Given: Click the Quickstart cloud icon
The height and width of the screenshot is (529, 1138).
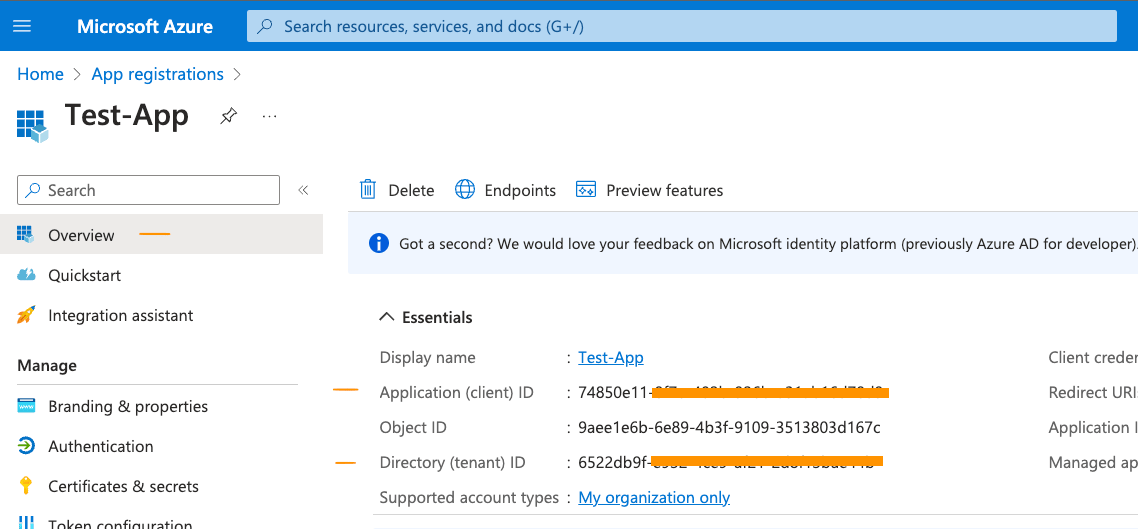Looking at the screenshot, I should pyautogui.click(x=26, y=274).
